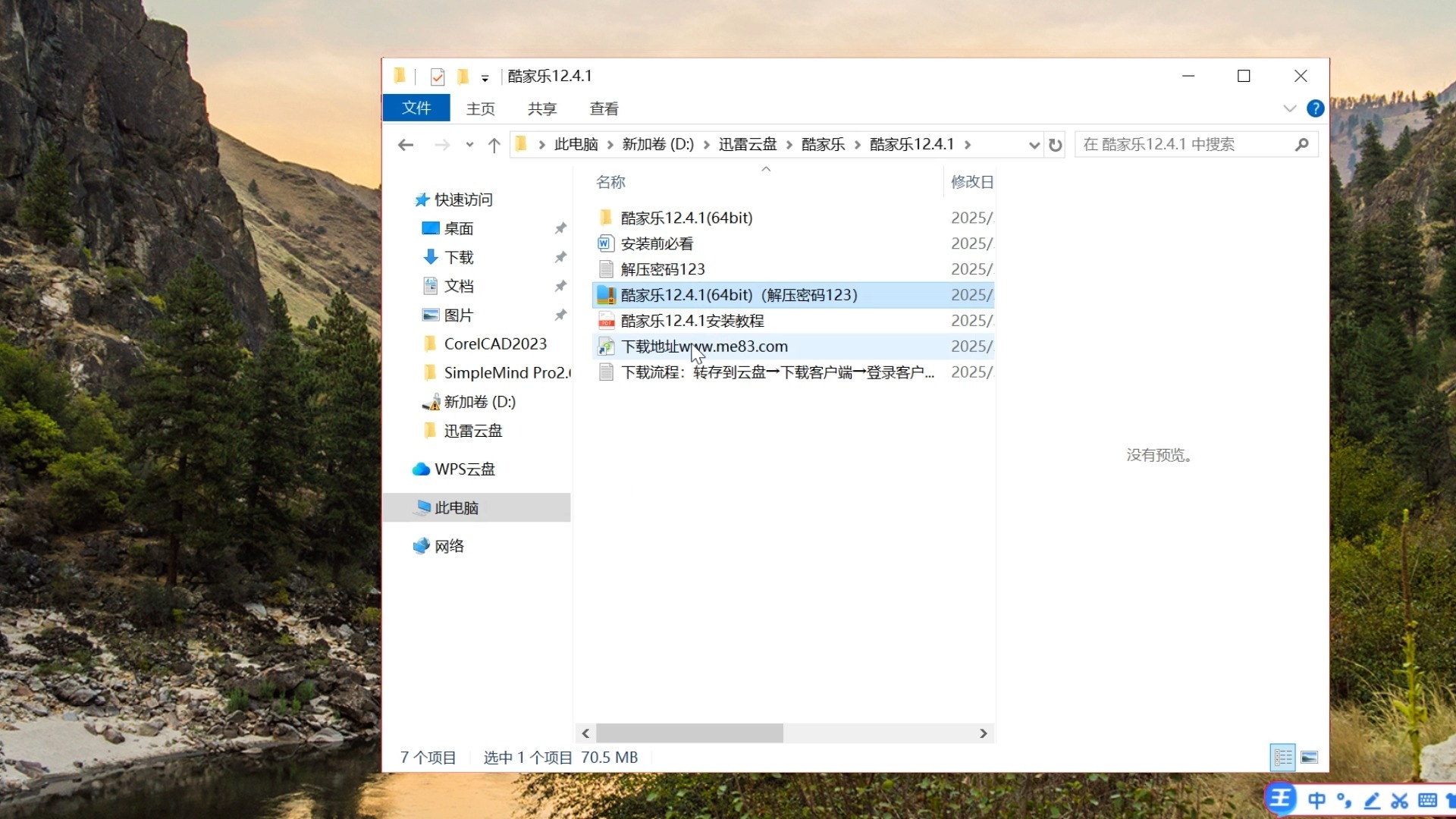Image resolution: width=1456 pixels, height=819 pixels.
Task: Open 网络 in the navigation pane
Action: (449, 546)
